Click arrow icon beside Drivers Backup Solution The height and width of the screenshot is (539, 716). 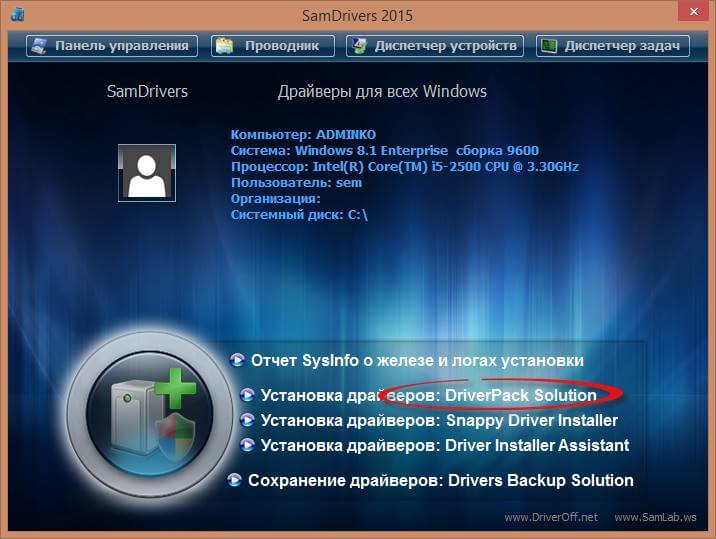pos(235,480)
